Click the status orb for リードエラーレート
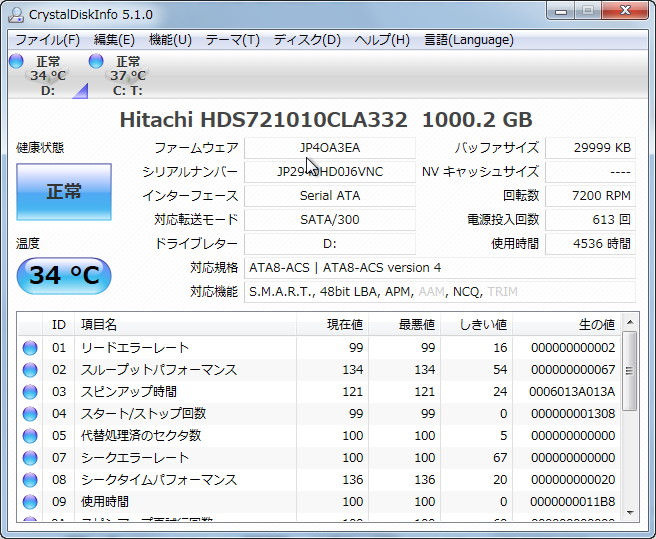Image resolution: width=656 pixels, height=539 pixels. 30,348
